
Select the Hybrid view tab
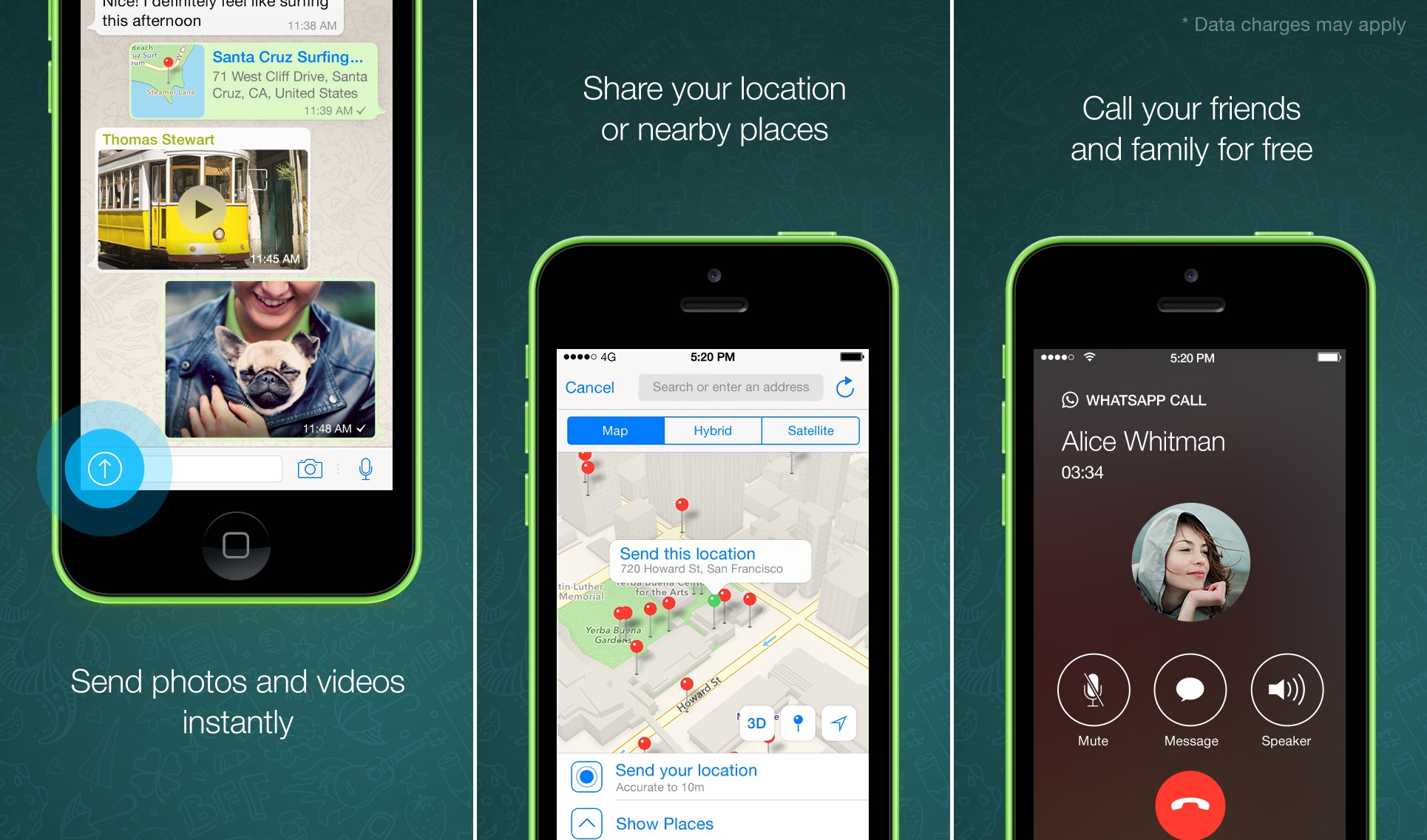point(713,432)
